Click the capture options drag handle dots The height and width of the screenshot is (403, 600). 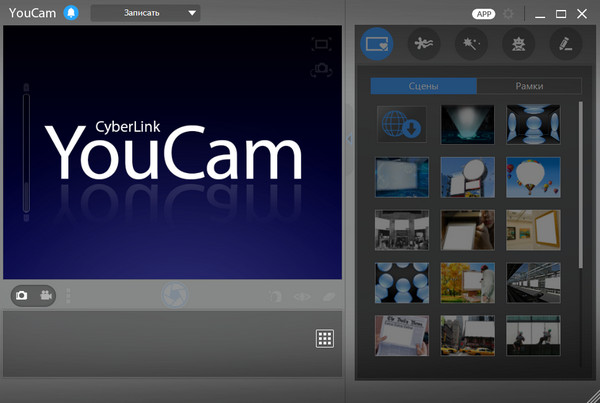68,296
